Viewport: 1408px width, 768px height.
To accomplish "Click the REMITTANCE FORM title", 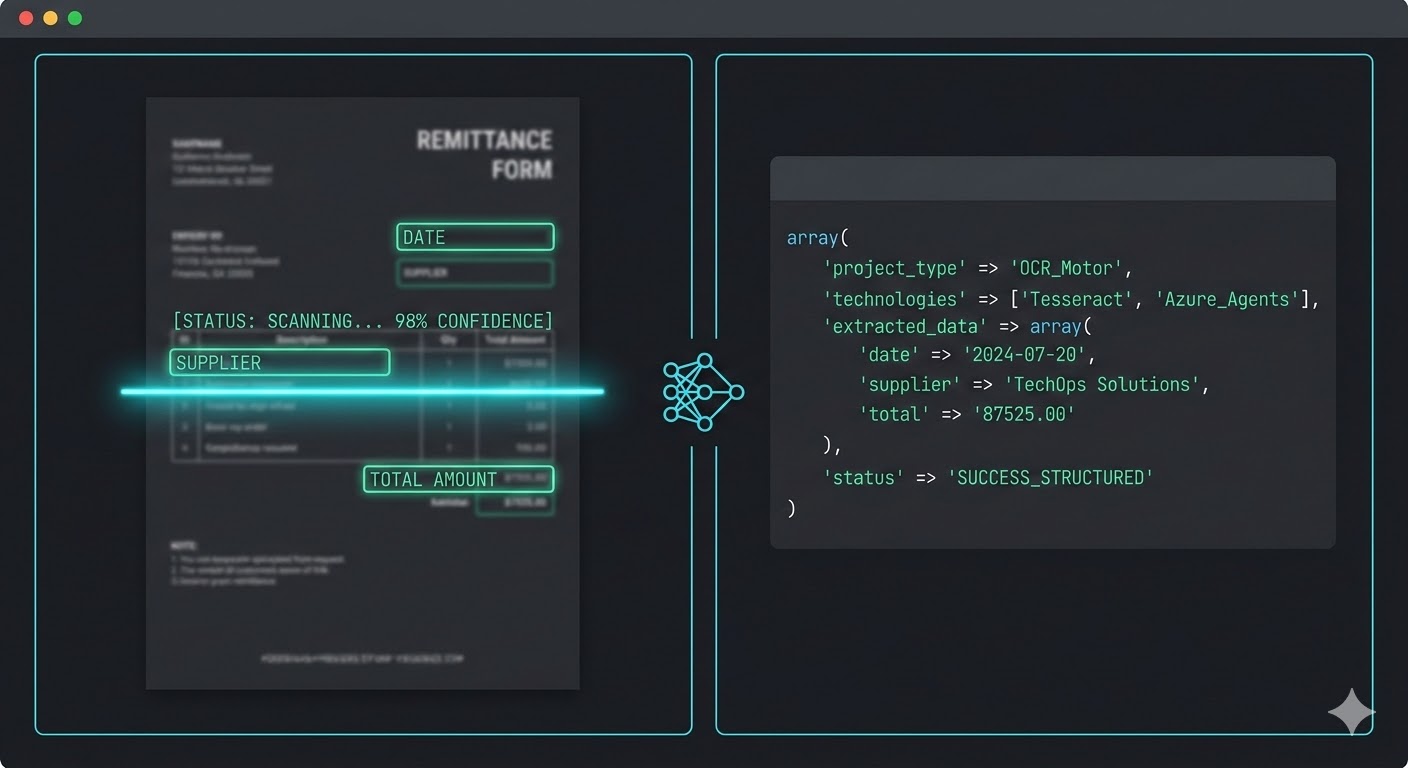I will tap(484, 154).
